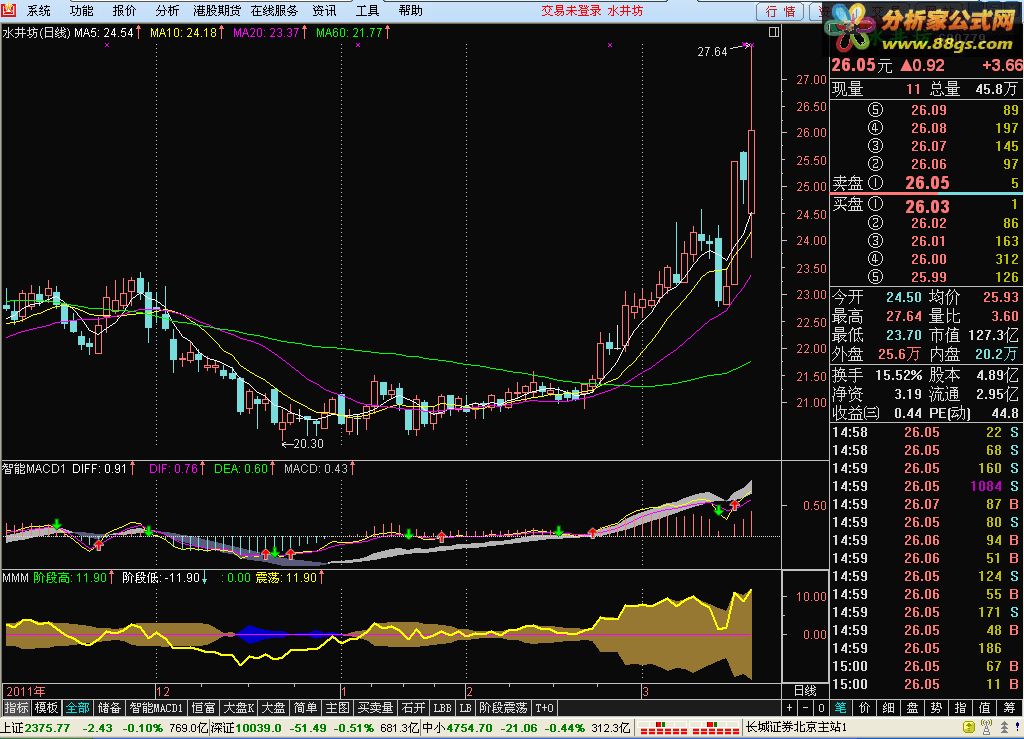Click the MA5 moving average label

pyautogui.click(x=108, y=33)
